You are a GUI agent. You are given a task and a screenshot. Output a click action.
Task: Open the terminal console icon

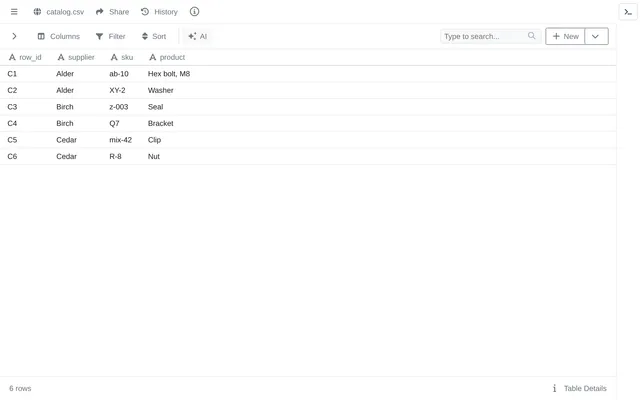(x=628, y=12)
